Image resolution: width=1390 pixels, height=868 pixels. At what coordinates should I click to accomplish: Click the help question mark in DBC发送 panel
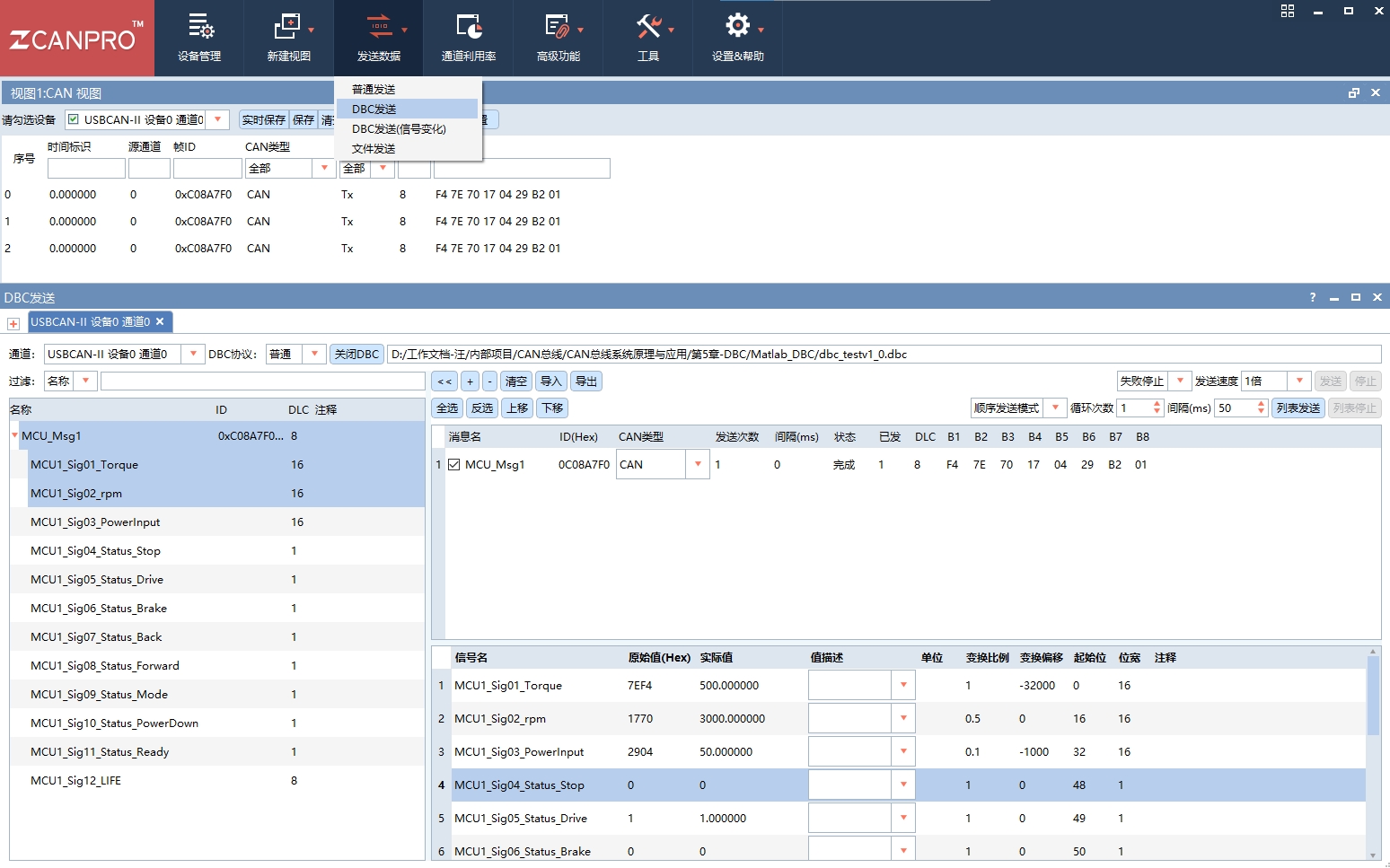click(x=1313, y=297)
